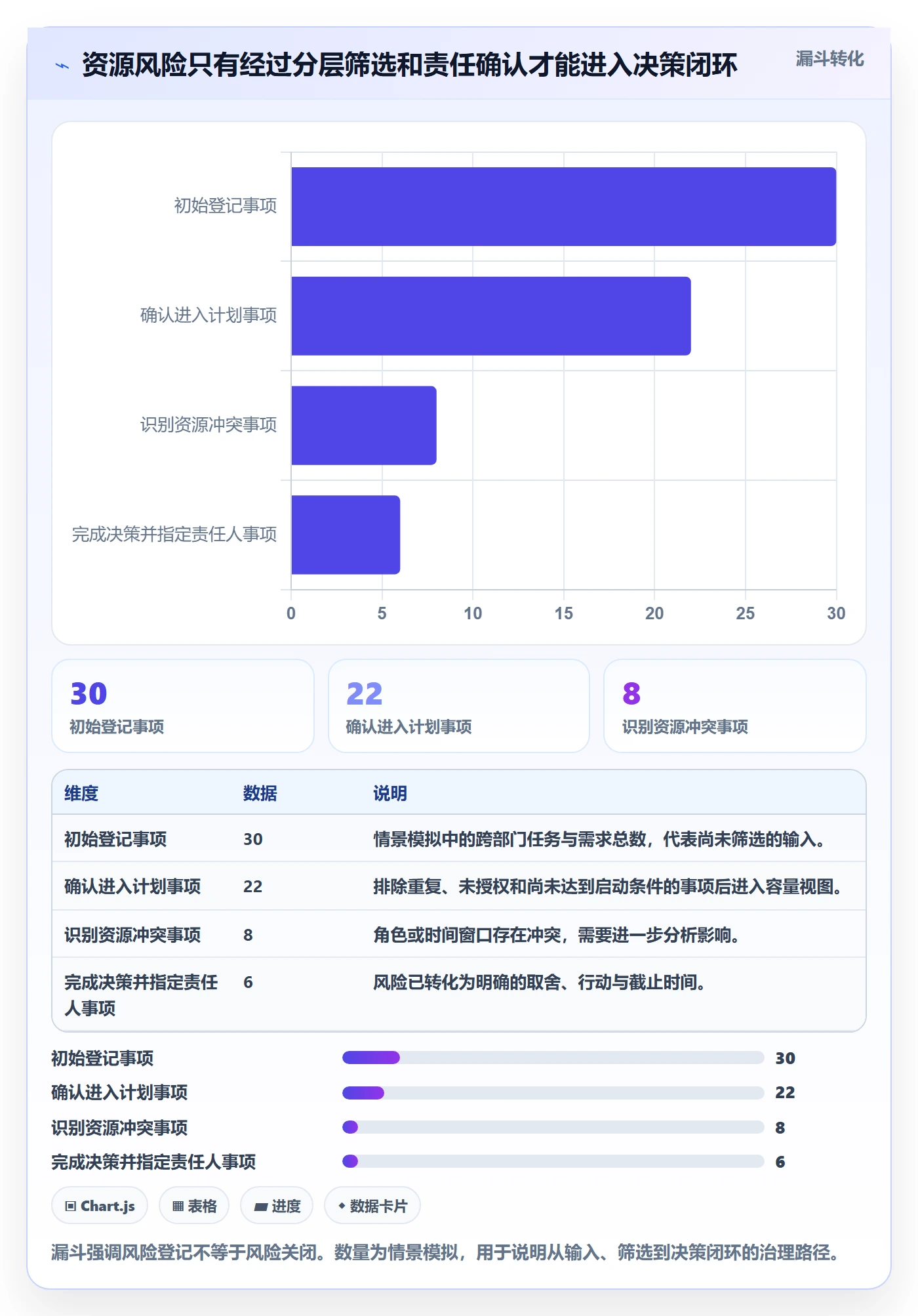Click the 识别资源冲突事项 progress bar
The height and width of the screenshot is (1316, 918).
point(553,1127)
